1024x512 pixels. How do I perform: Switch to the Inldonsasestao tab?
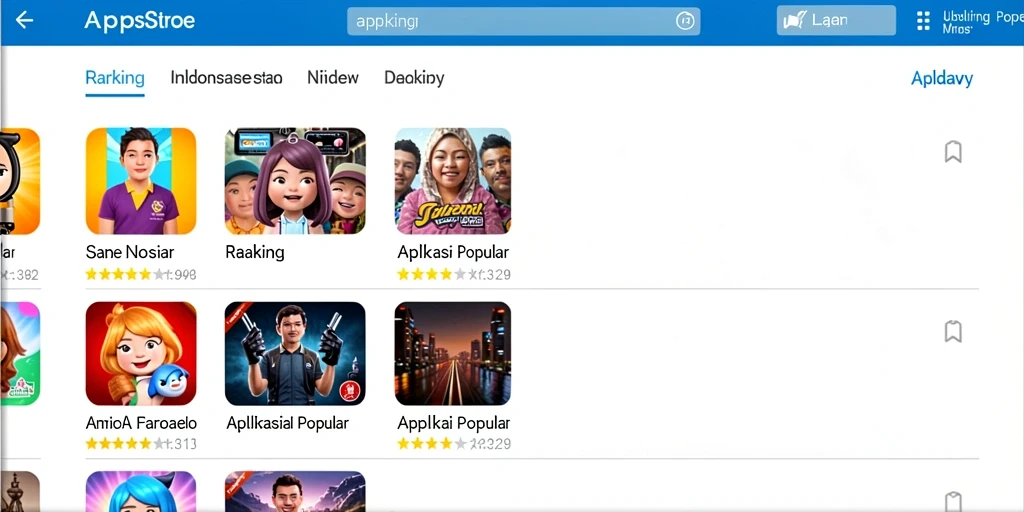226,78
